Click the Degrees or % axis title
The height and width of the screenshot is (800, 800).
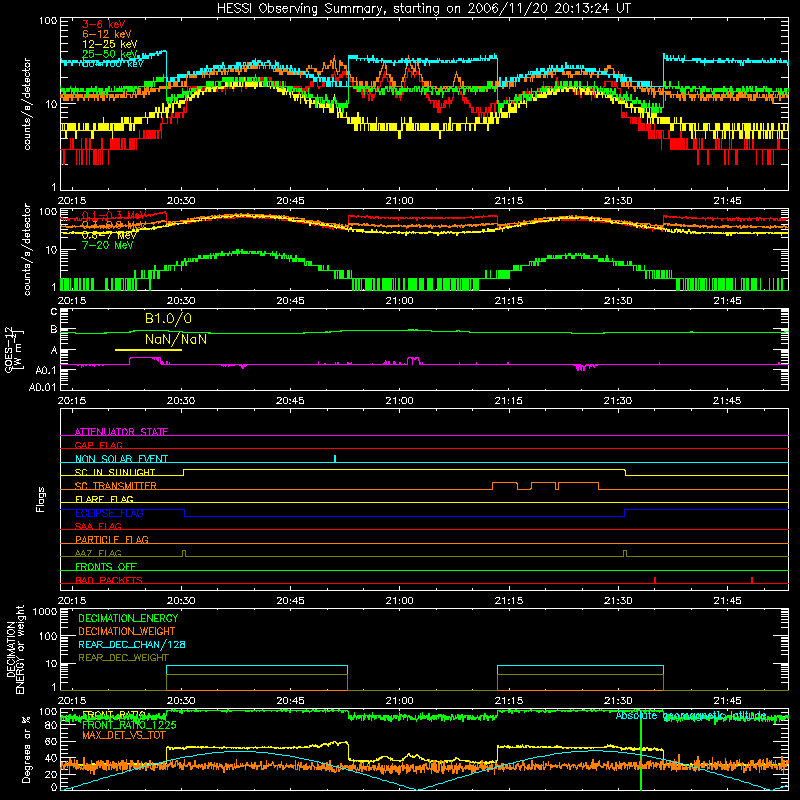(26, 749)
